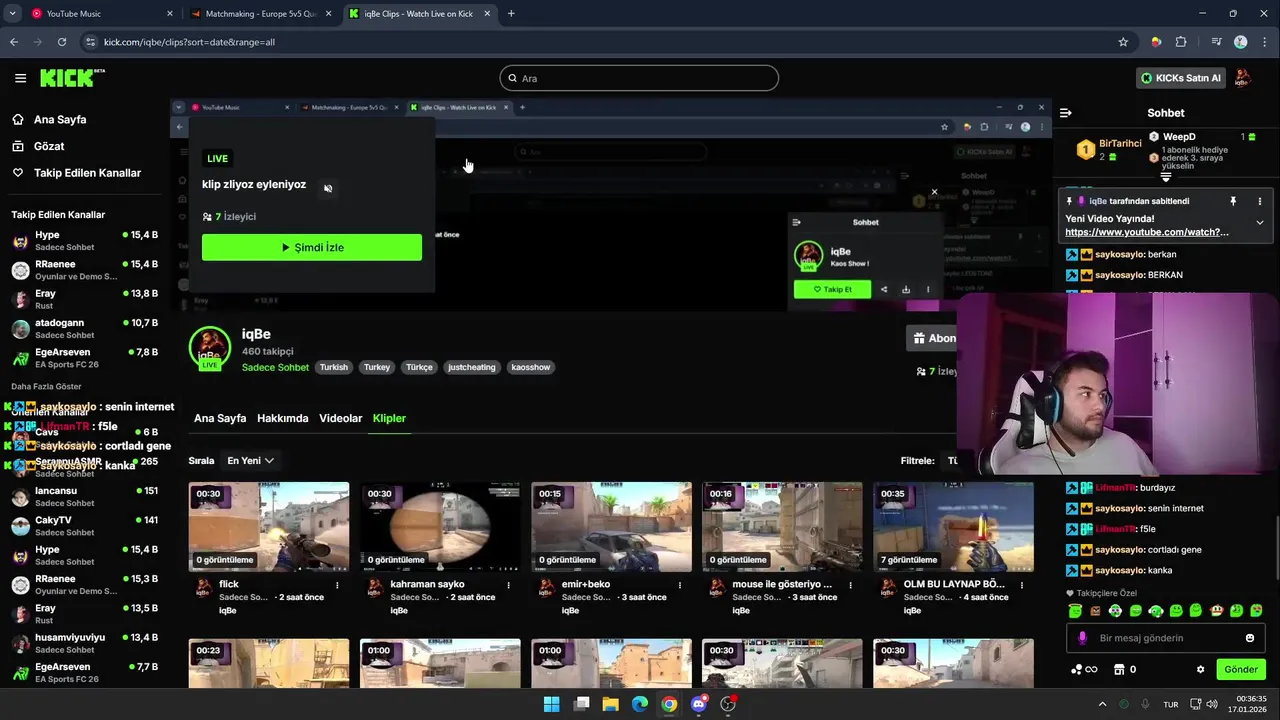This screenshot has height=720, width=1280.
Task: Show hidden system tray icons
Action: click(1103, 704)
